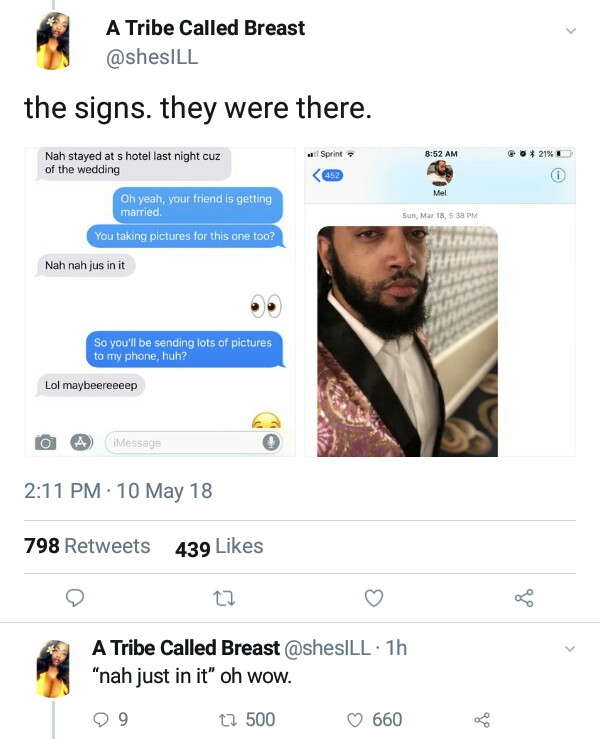Click the info icon in the iMessage screenshot
Viewport: 600px width, 739px height.
click(x=558, y=176)
